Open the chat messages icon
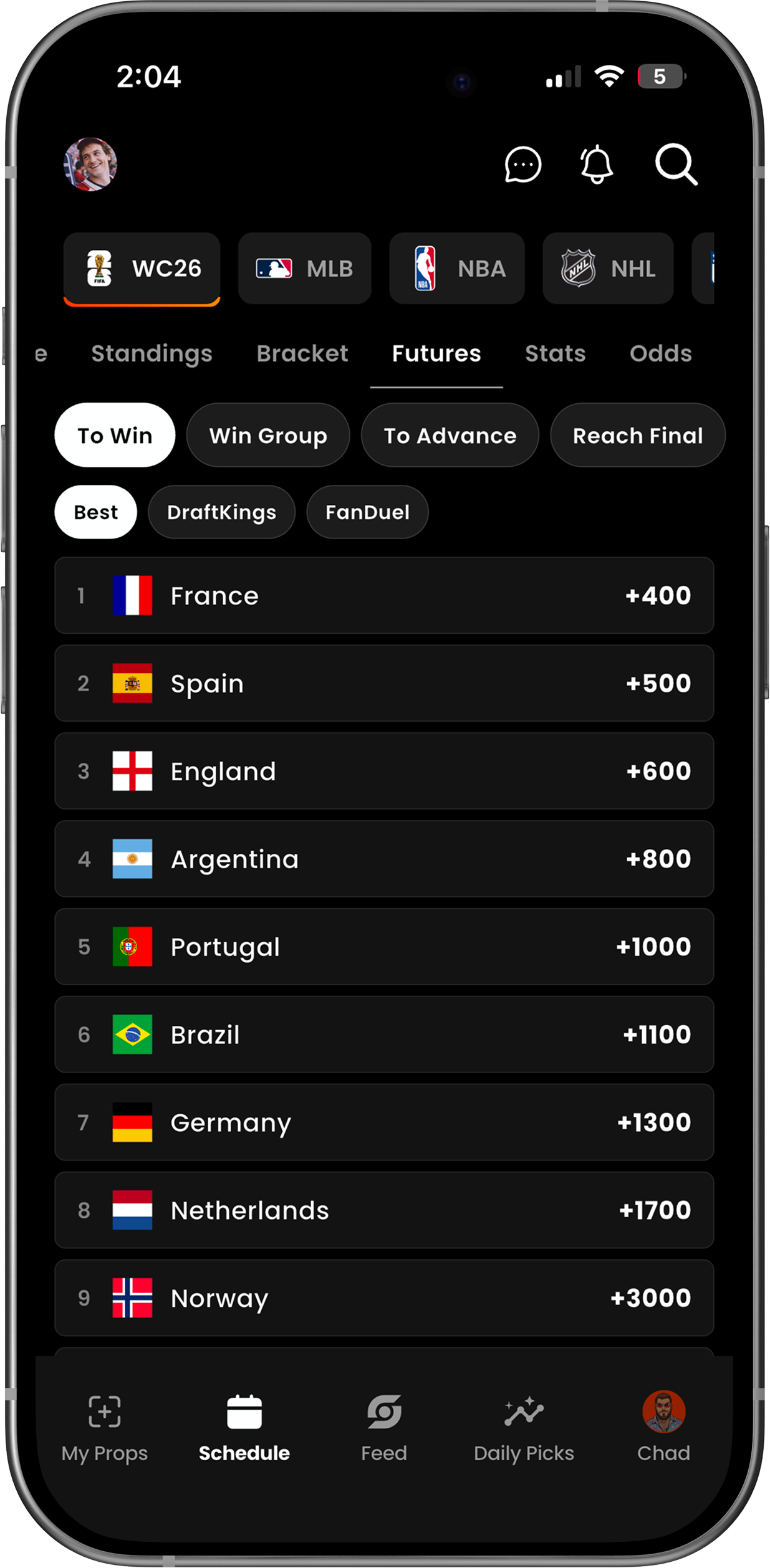The width and height of the screenshot is (770, 1568). (x=522, y=165)
